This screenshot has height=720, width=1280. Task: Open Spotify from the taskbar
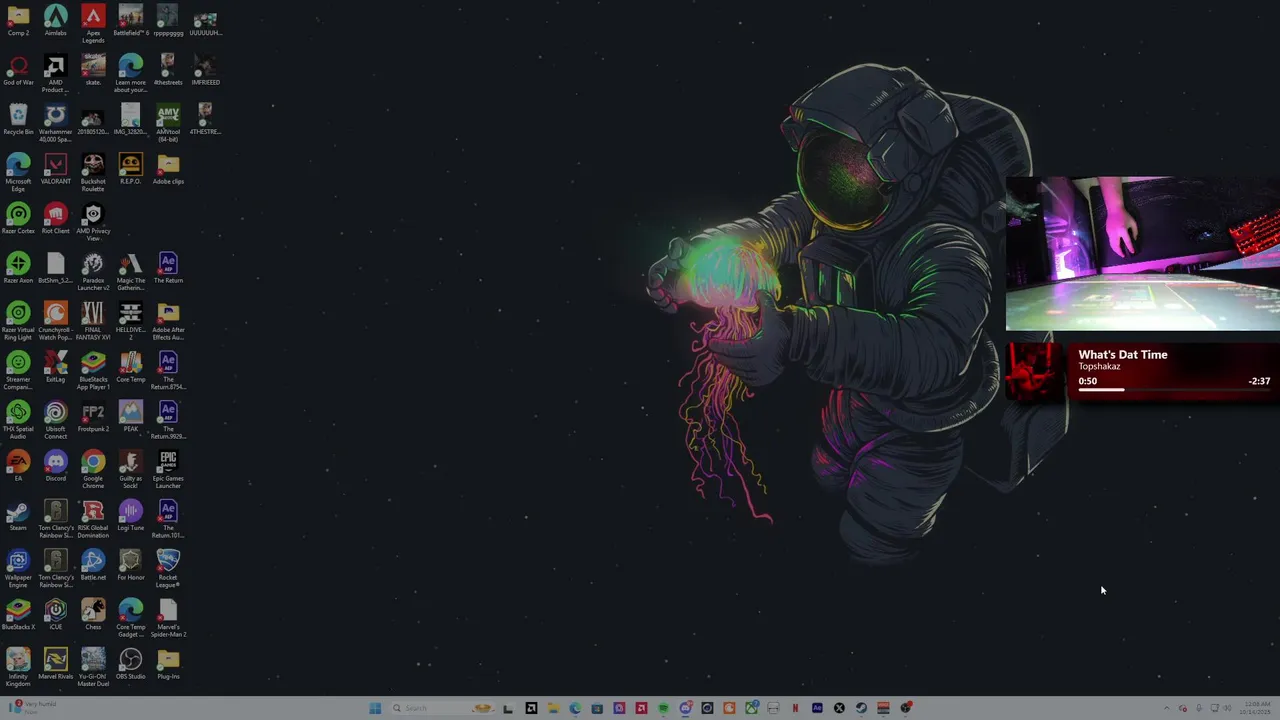pos(663,708)
